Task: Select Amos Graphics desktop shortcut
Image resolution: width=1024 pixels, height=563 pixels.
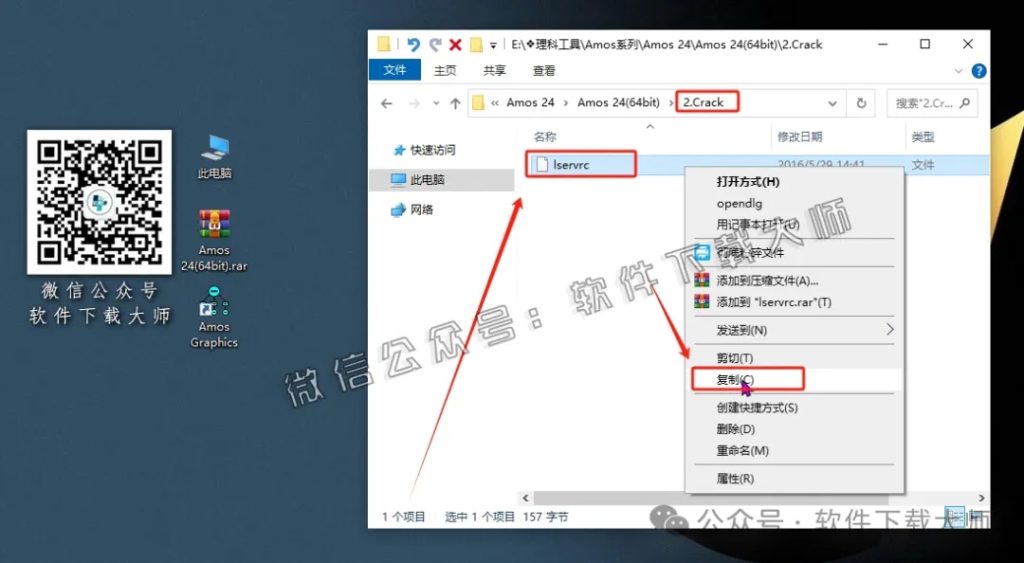Action: (x=214, y=318)
